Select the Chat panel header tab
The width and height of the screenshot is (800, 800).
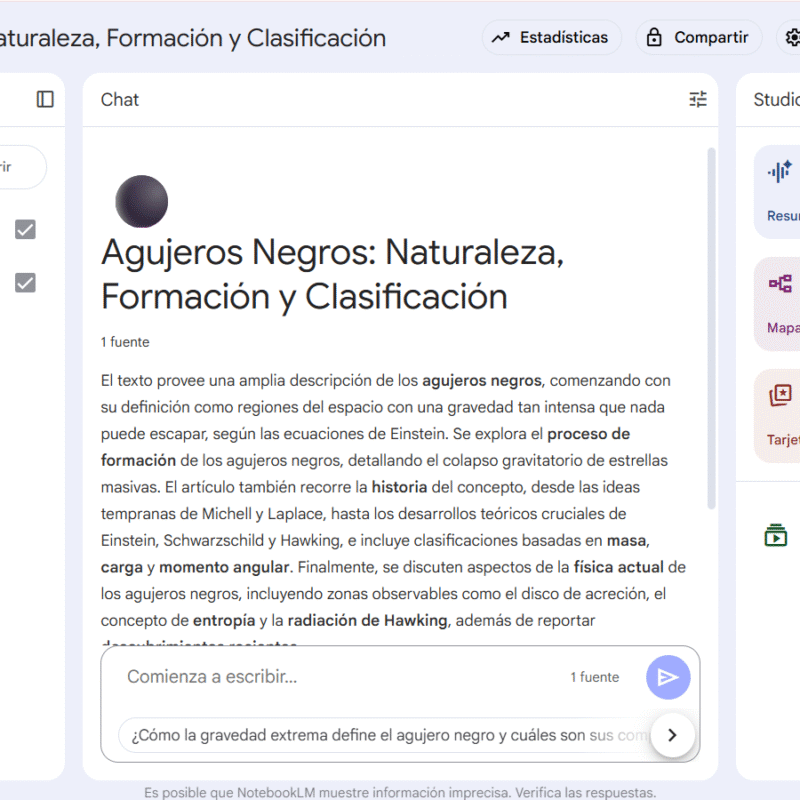[x=120, y=99]
